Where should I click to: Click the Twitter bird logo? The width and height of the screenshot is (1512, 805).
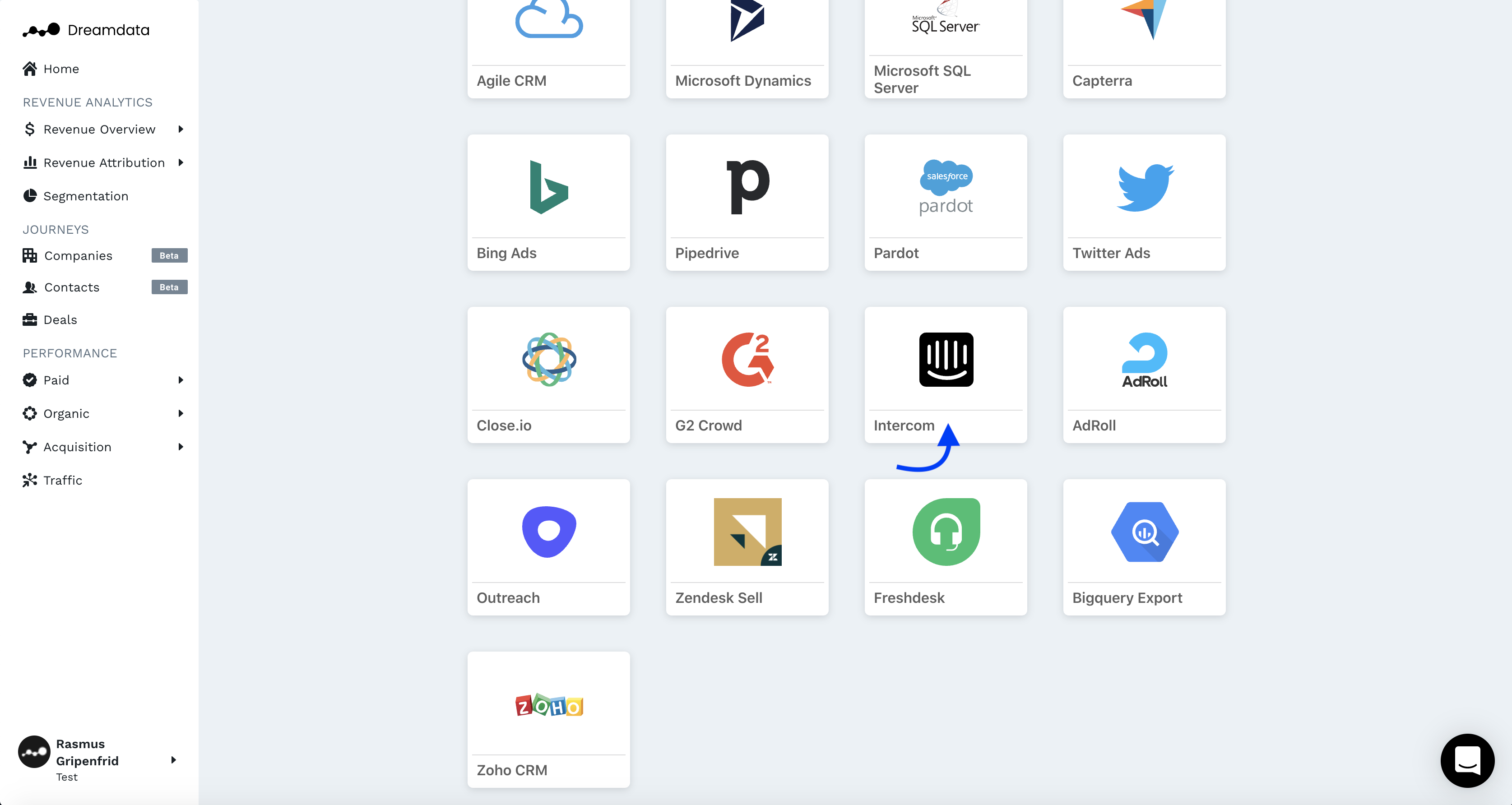click(1145, 187)
